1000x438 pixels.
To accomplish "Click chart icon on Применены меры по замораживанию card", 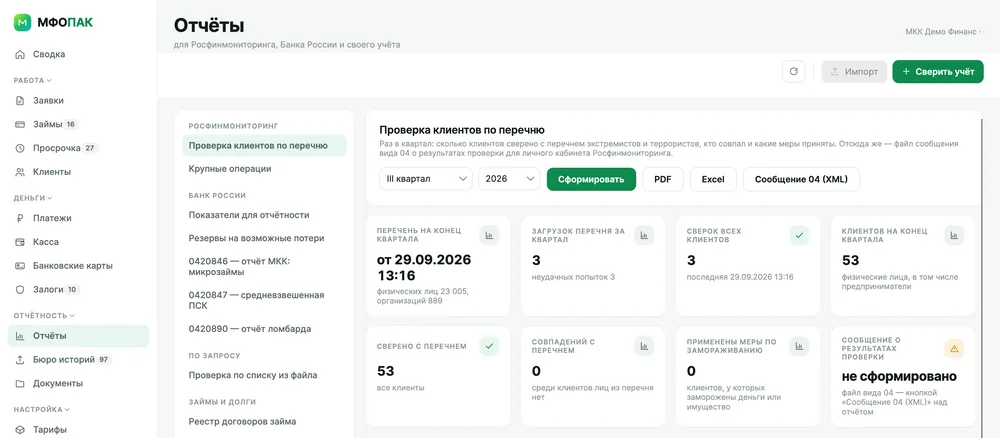I will 799,346.
